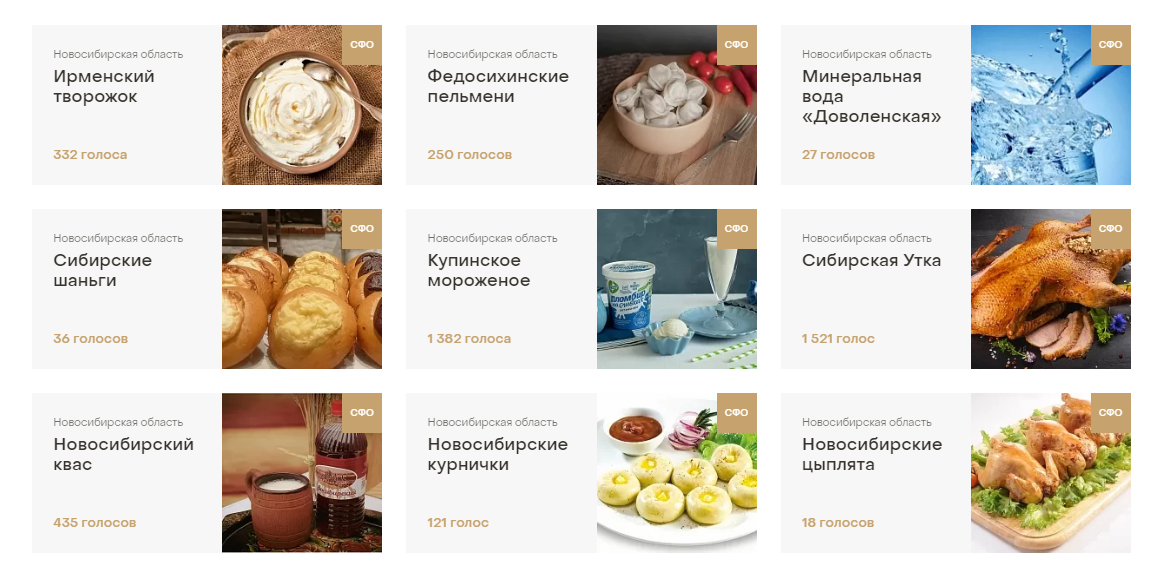The image size is (1159, 566).
Task: Click the СФО badge on Ирменский творожок
Action: (x=362, y=45)
